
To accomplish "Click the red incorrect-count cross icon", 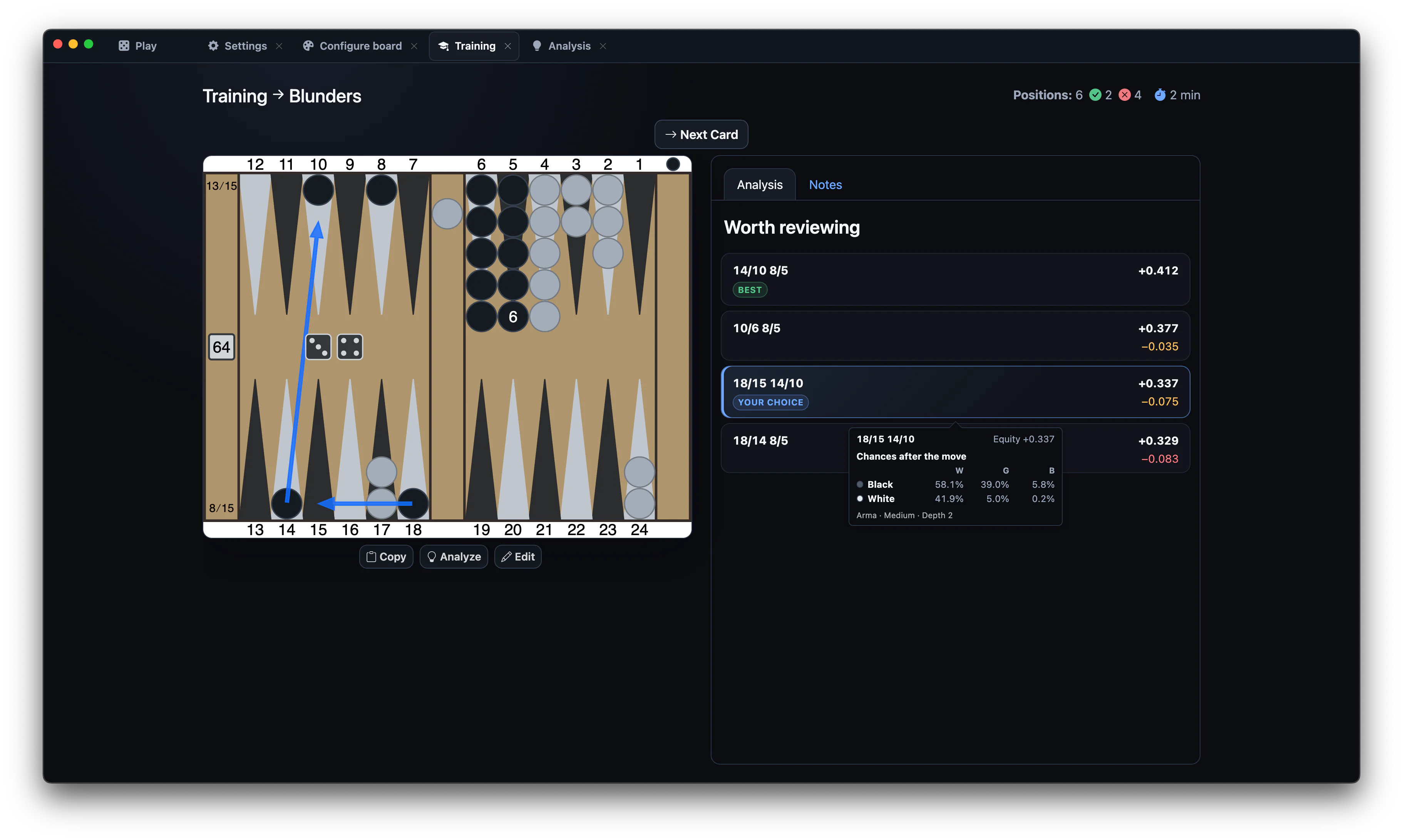I will pos(1125,95).
